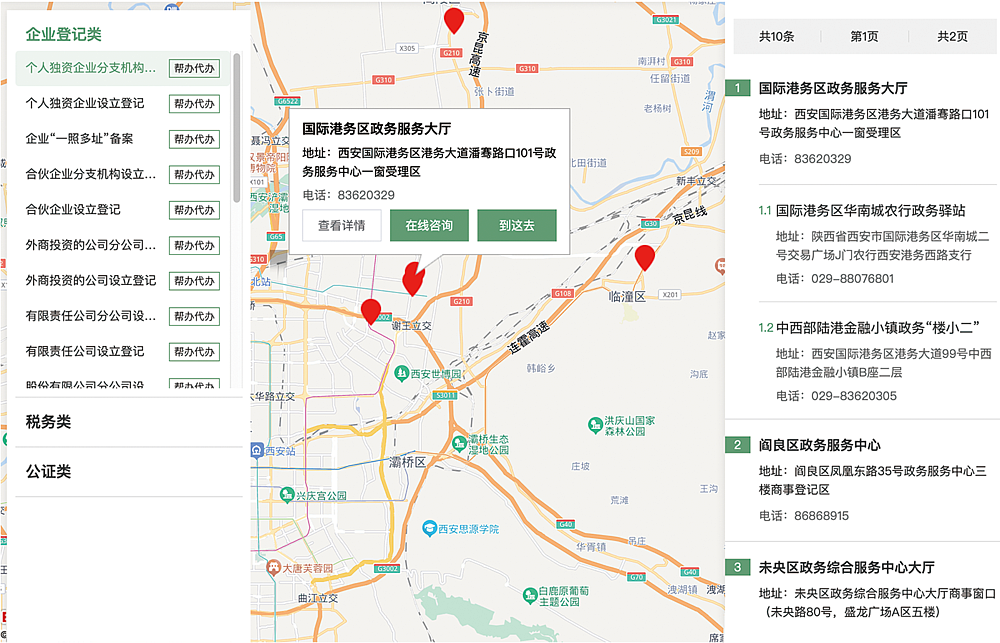Click the scrollbar in the 企业登记类 list
The image size is (1000, 643).
click(x=237, y=128)
